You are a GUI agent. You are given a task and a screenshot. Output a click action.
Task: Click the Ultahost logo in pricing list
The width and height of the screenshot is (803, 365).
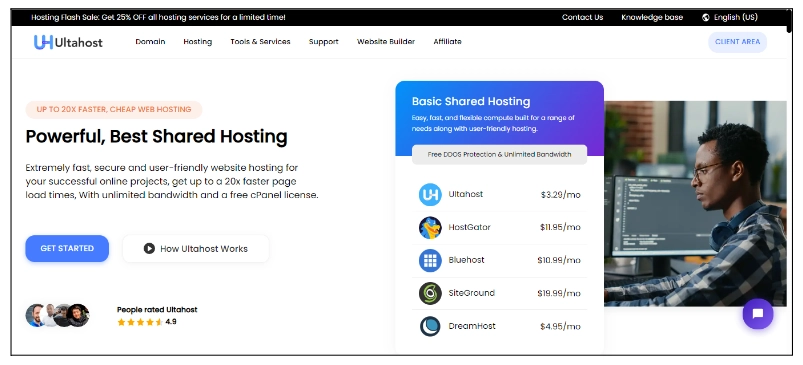(x=430, y=195)
